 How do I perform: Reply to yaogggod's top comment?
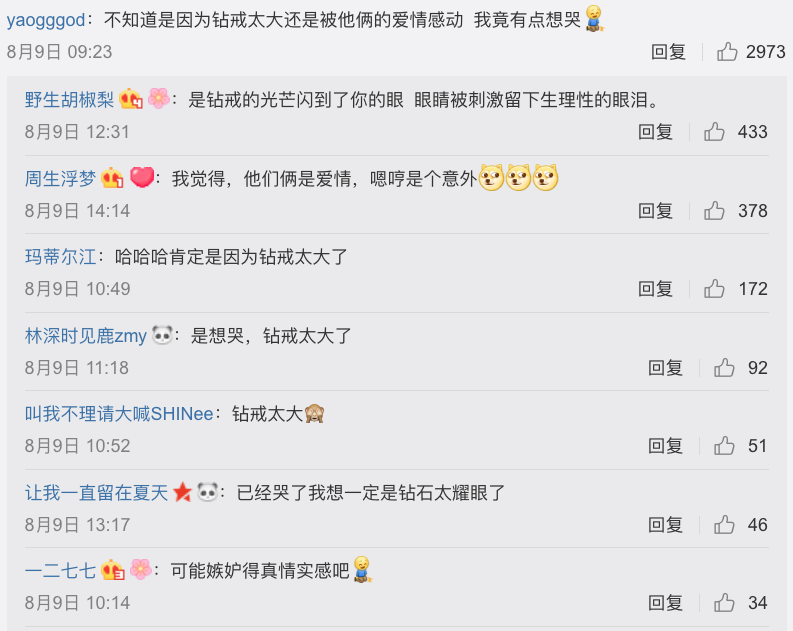click(x=668, y=52)
